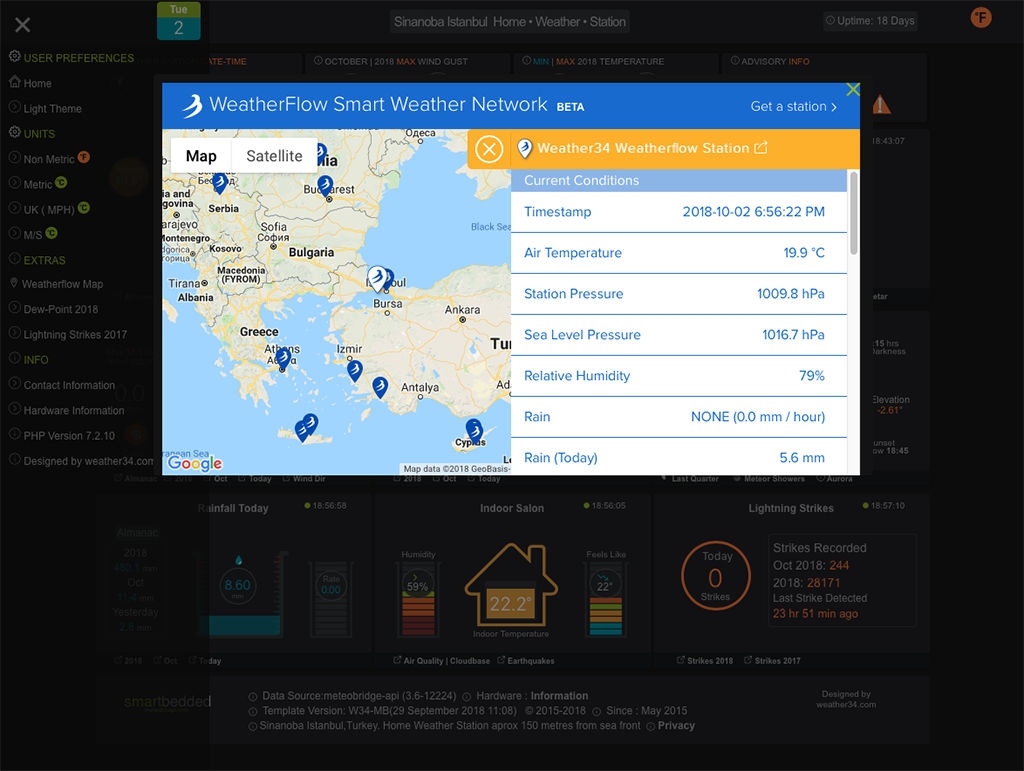This screenshot has width=1024, height=771.
Task: Click the Sea Level Pressure row
Action: [x=679, y=336]
